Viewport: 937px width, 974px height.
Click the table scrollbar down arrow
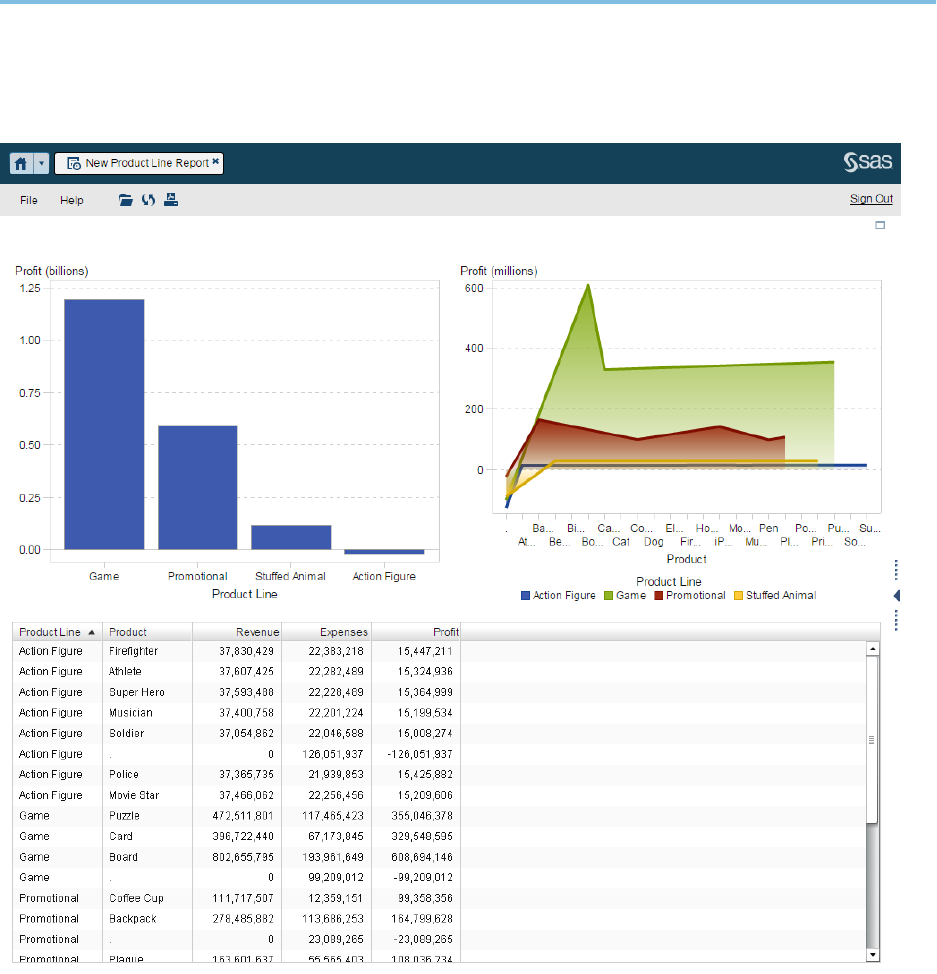[872, 955]
